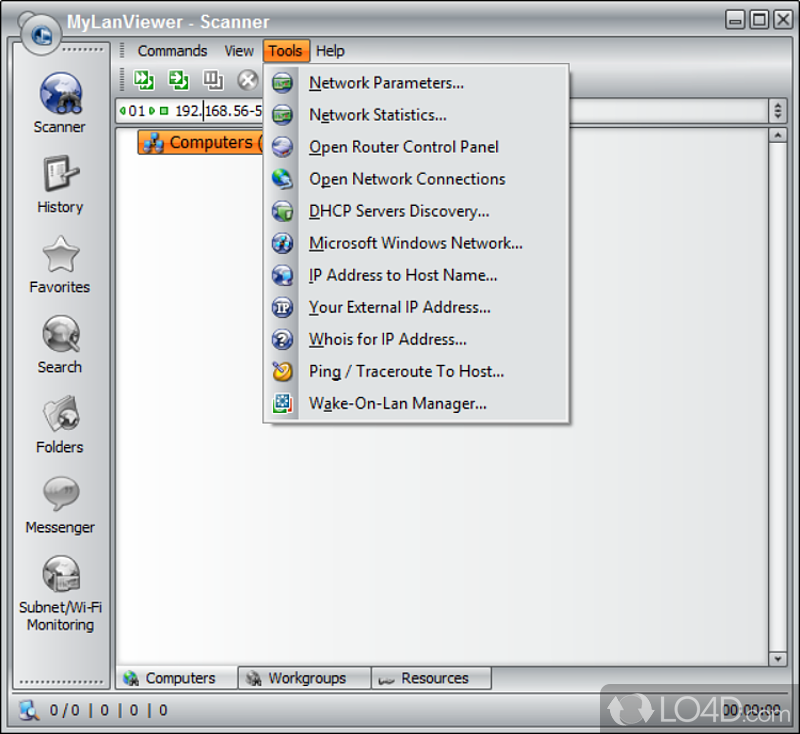Screen dimensions: 800x734
Task: Choose Ping / Traceroute To Host
Action: (407, 371)
